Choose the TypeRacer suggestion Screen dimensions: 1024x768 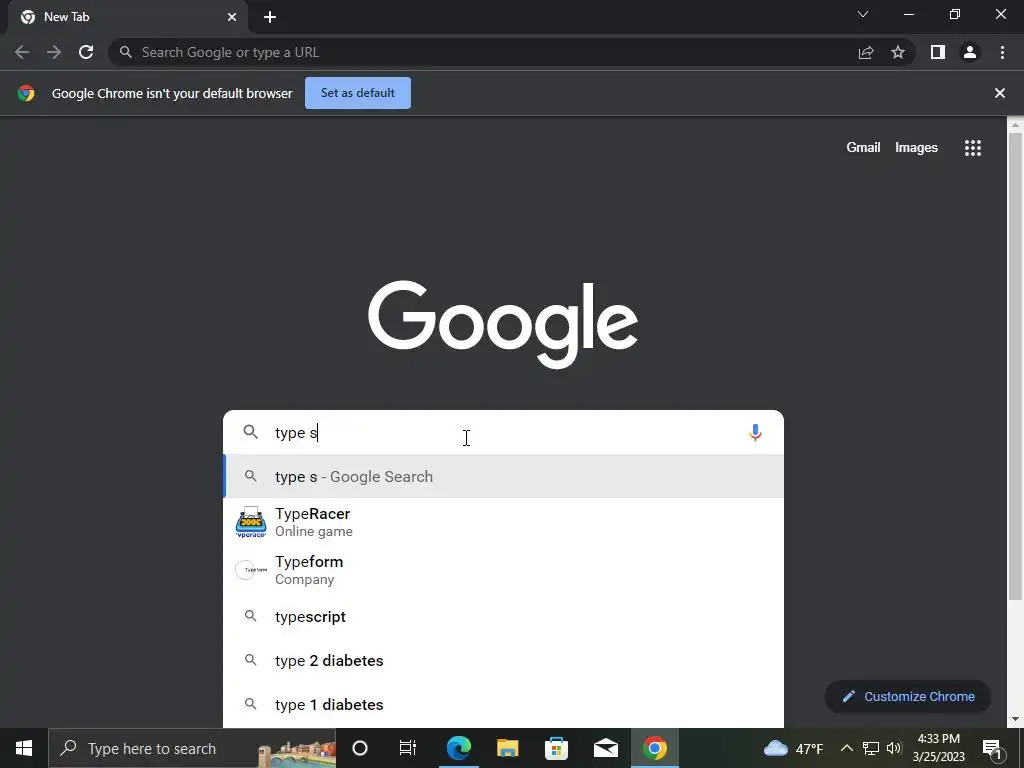coord(503,522)
